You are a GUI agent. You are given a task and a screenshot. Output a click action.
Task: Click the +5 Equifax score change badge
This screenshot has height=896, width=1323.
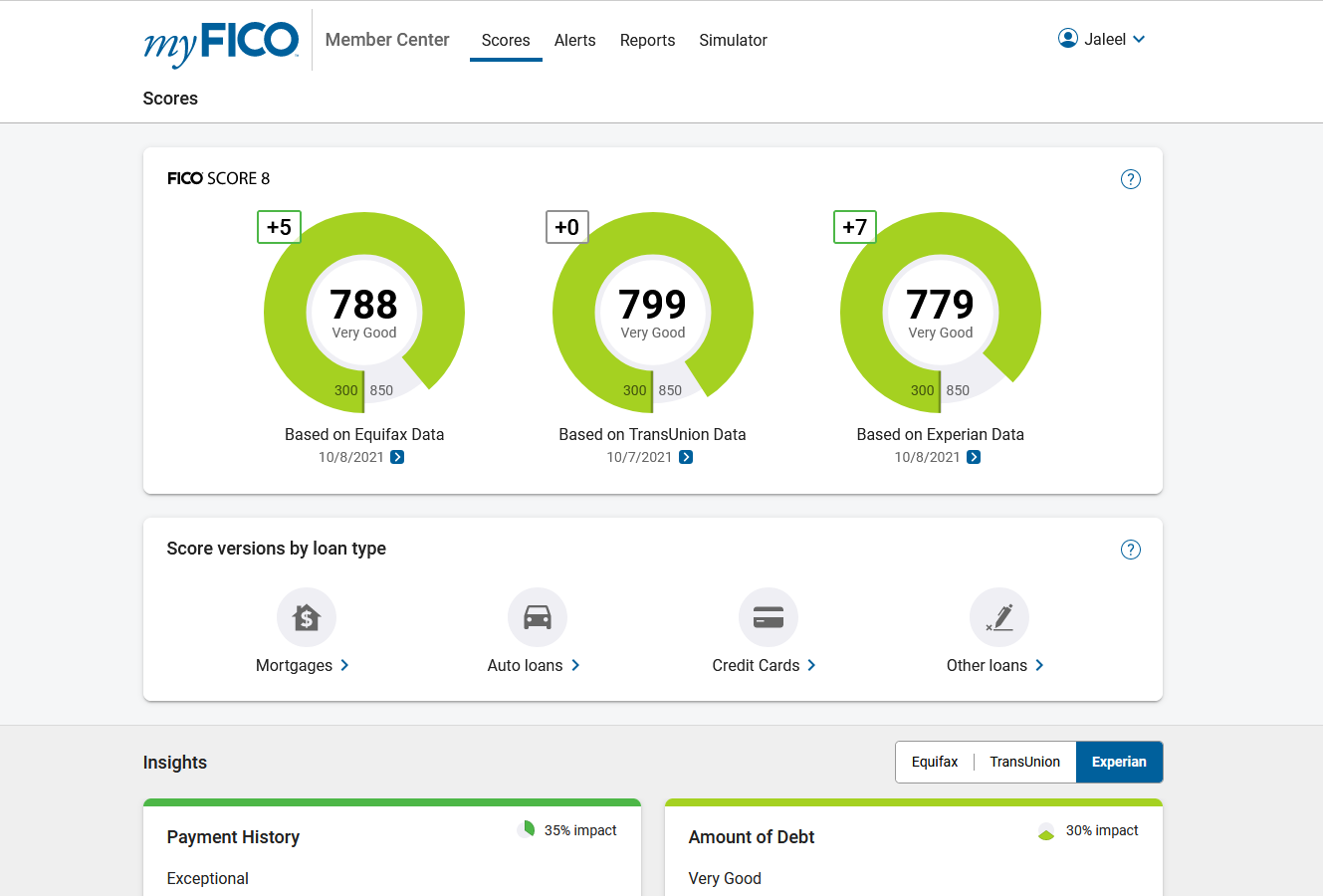point(279,227)
